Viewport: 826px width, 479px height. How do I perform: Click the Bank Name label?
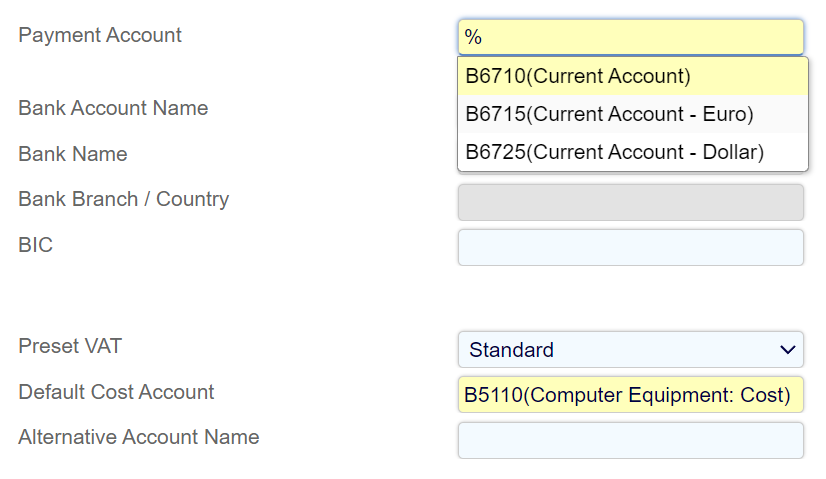pyautogui.click(x=73, y=154)
